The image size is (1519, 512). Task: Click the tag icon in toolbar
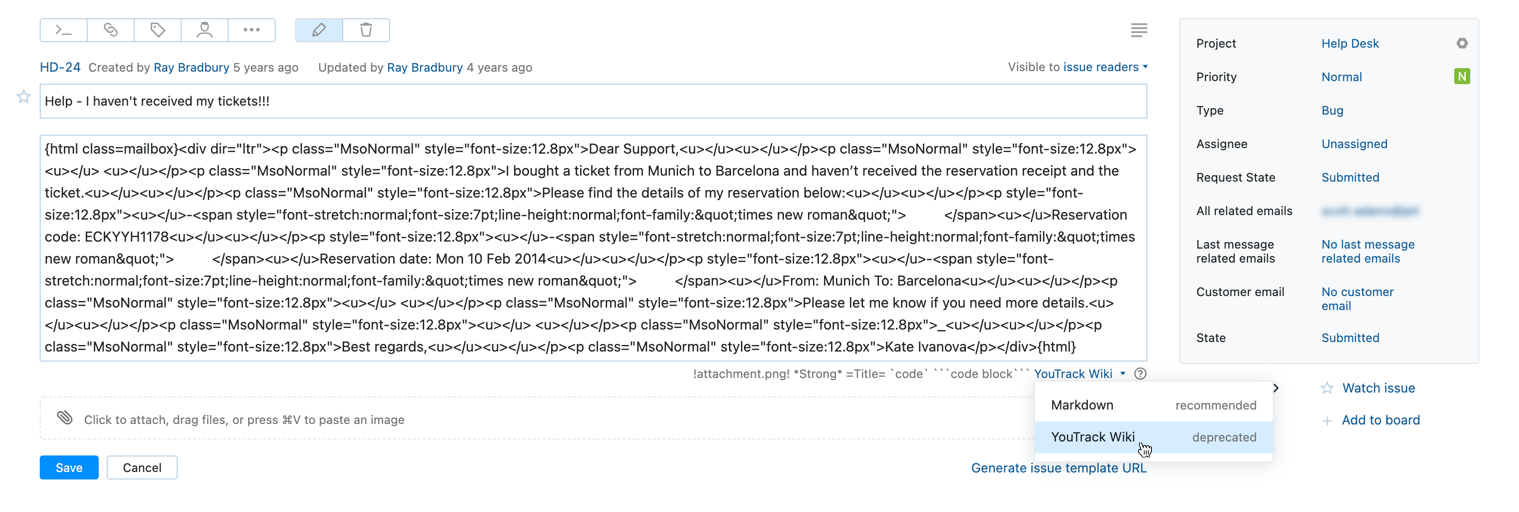tap(158, 30)
